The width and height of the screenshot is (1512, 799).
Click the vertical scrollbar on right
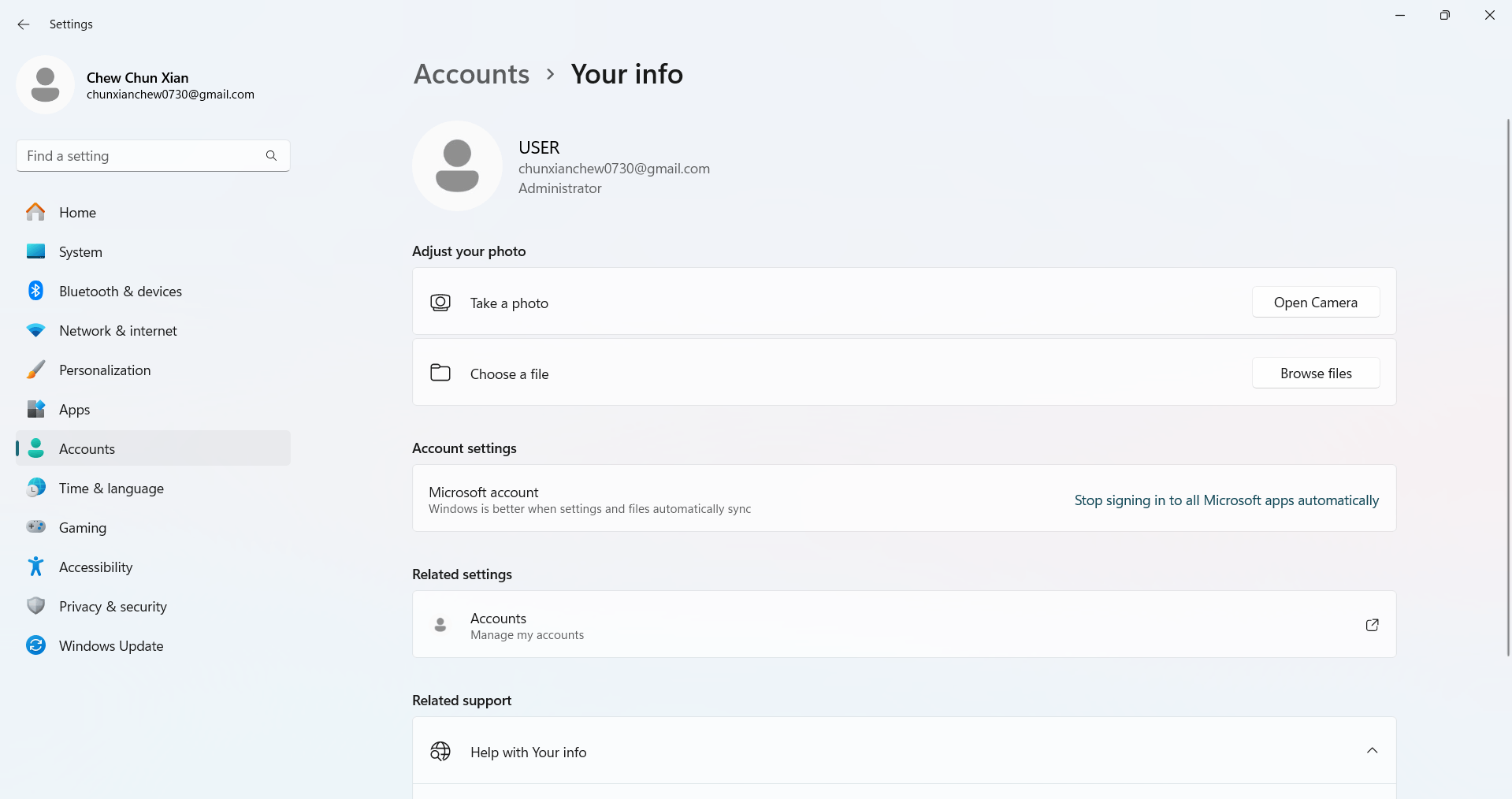1507,386
